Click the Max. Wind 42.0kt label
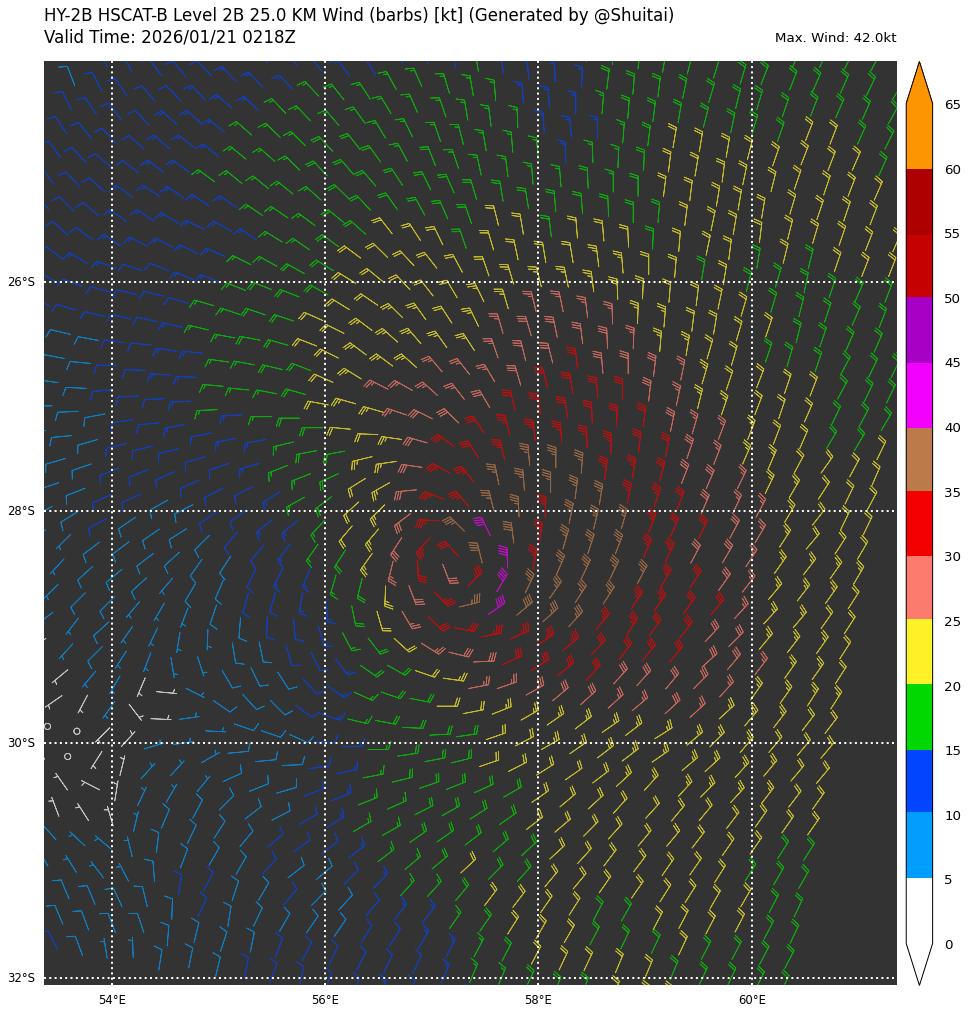The height and width of the screenshot is (1014, 968). 835,38
